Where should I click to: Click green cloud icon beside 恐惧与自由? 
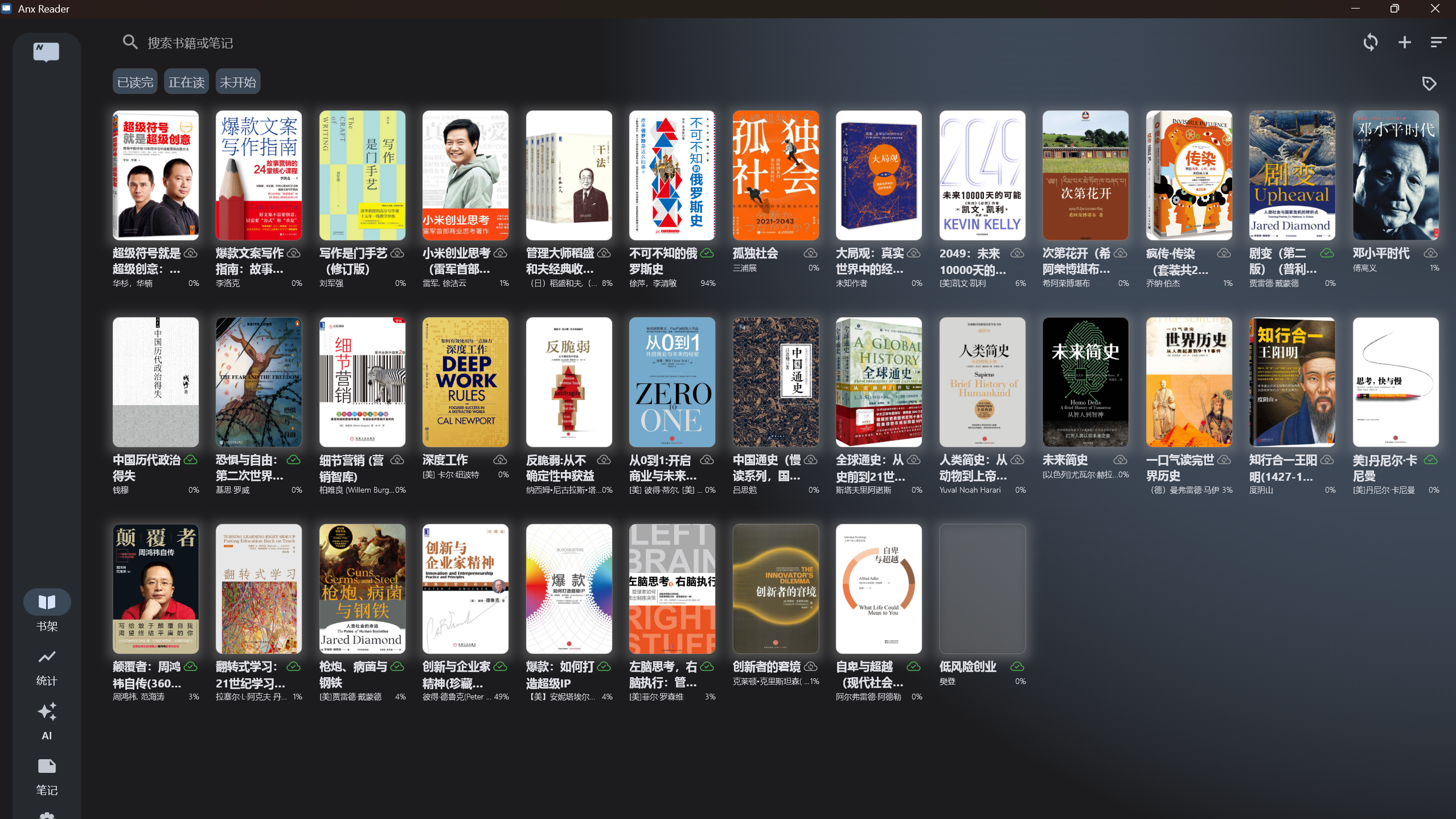(294, 459)
